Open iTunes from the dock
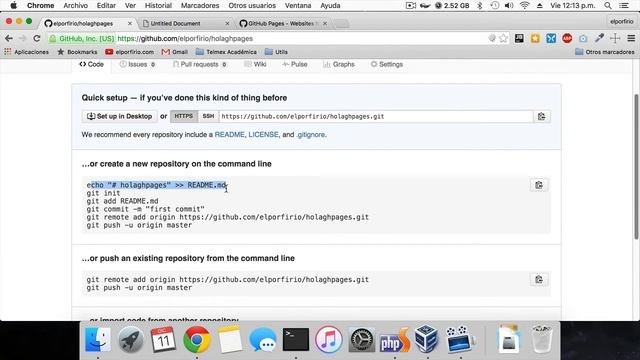The image size is (640, 360). [x=328, y=339]
